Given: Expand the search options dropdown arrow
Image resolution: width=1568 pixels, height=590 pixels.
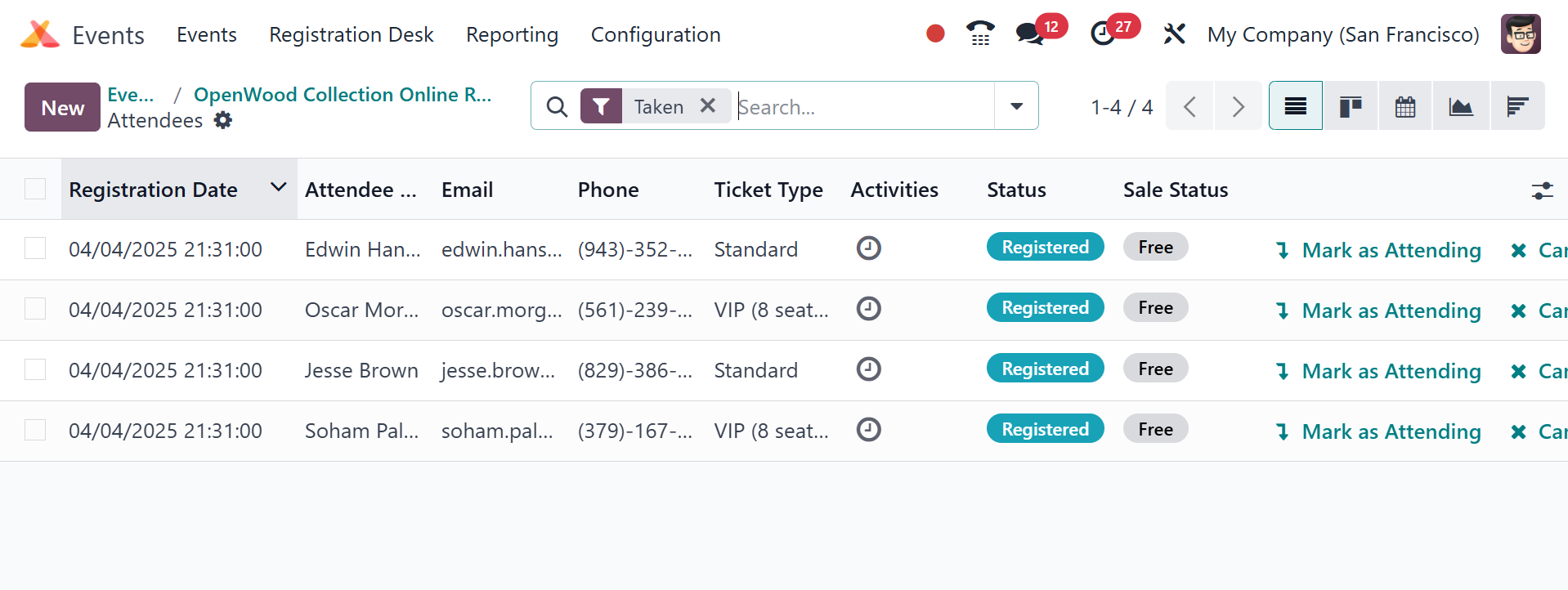Looking at the screenshot, I should pyautogui.click(x=1016, y=106).
